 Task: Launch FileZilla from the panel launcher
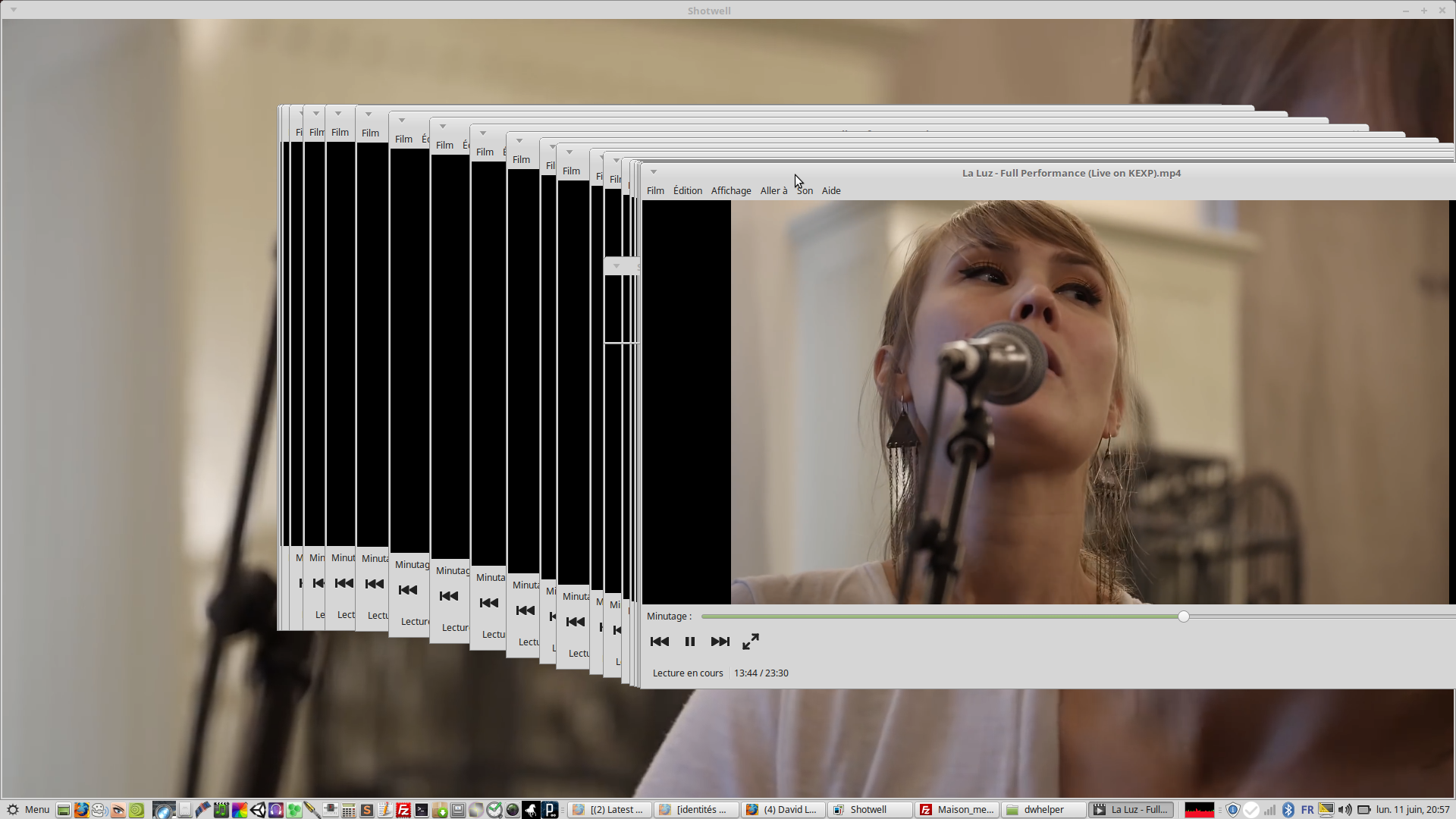[403, 810]
